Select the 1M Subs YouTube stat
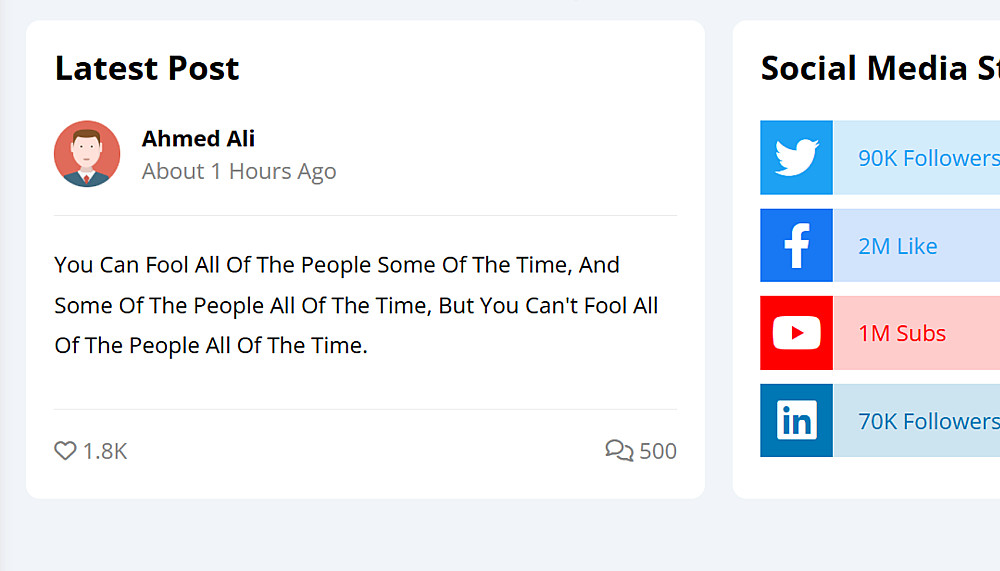Image resolution: width=1000 pixels, height=571 pixels. coord(902,333)
